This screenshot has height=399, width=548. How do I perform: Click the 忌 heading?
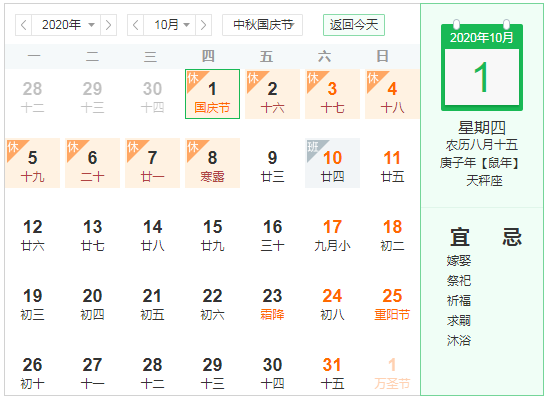512,237
